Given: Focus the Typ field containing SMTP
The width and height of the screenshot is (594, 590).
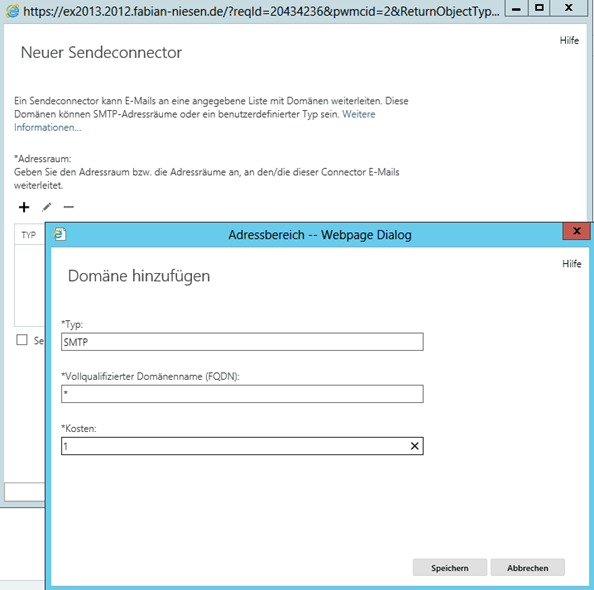Looking at the screenshot, I should (x=242, y=342).
